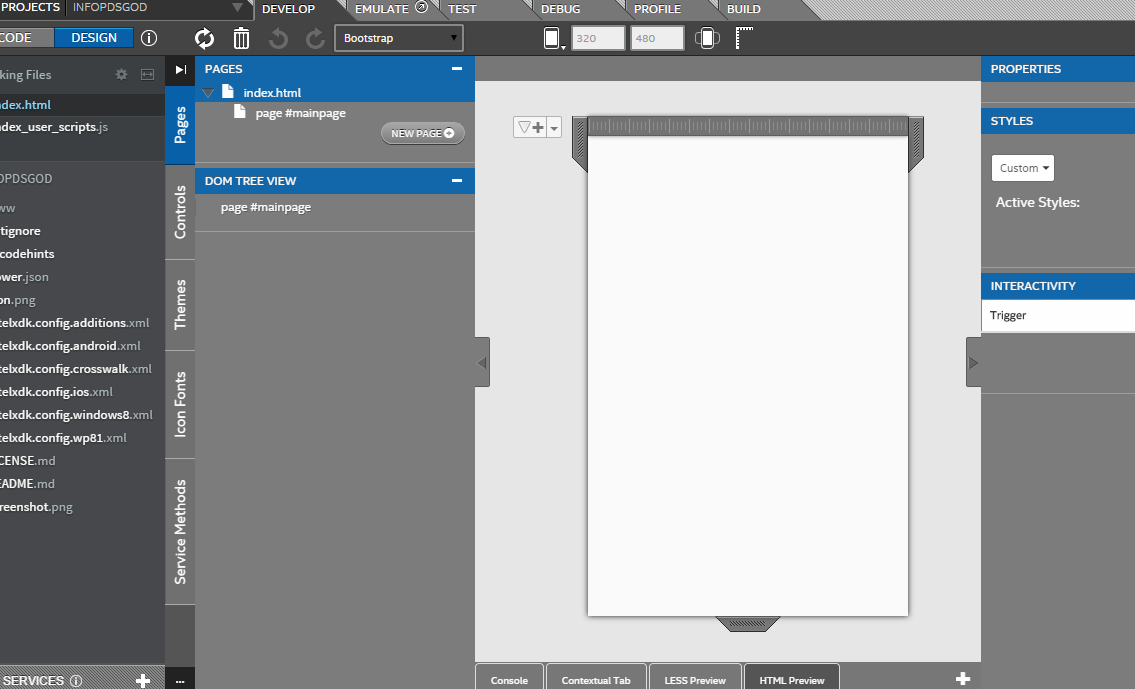Open the HTML Preview tab
Viewport: 1135px width, 689px height.
pyautogui.click(x=791, y=680)
